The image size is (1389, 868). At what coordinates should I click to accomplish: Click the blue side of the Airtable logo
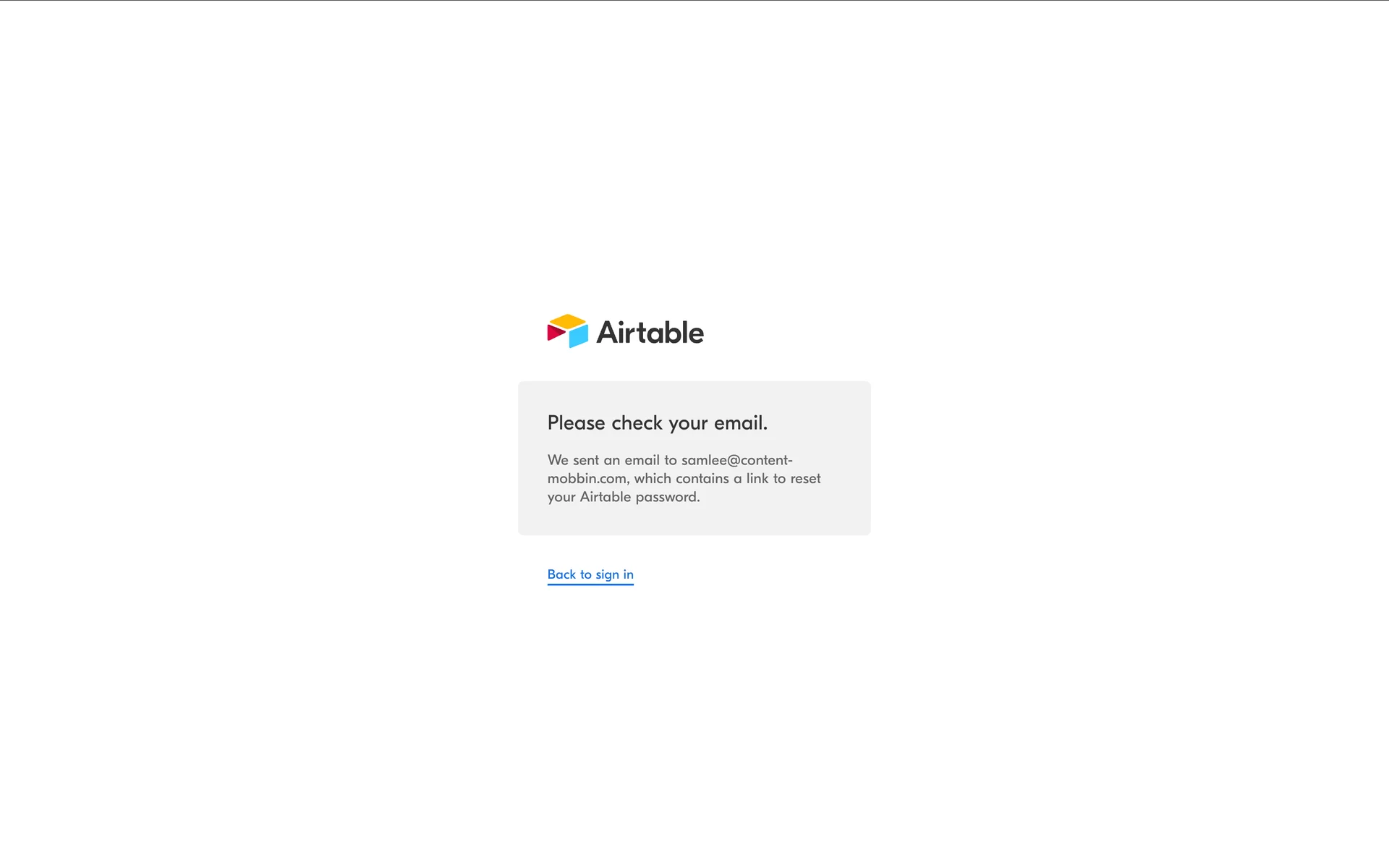click(x=579, y=337)
